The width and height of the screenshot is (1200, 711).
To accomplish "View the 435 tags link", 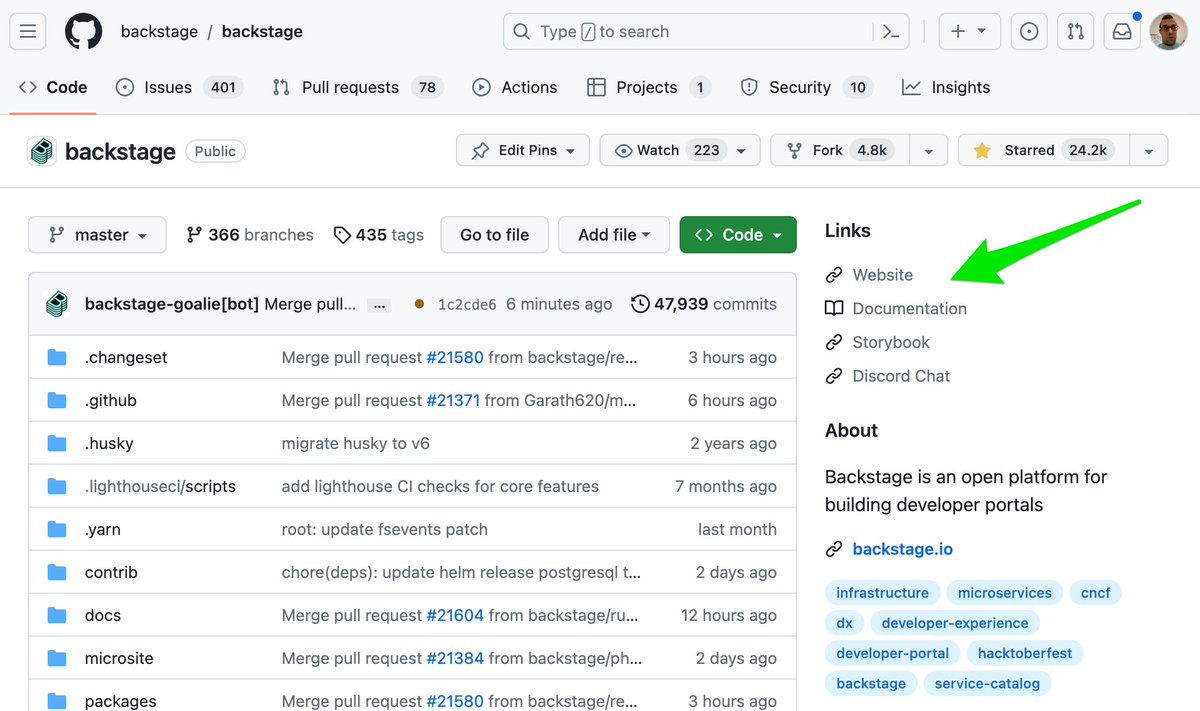I will tap(378, 235).
